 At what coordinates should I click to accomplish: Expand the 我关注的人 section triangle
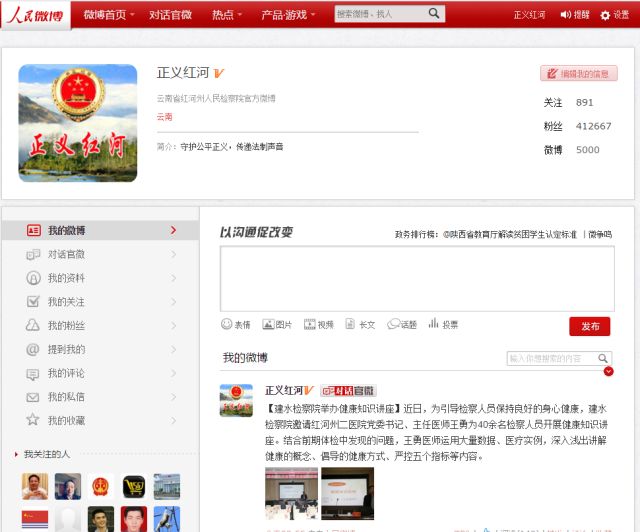(x=16, y=454)
